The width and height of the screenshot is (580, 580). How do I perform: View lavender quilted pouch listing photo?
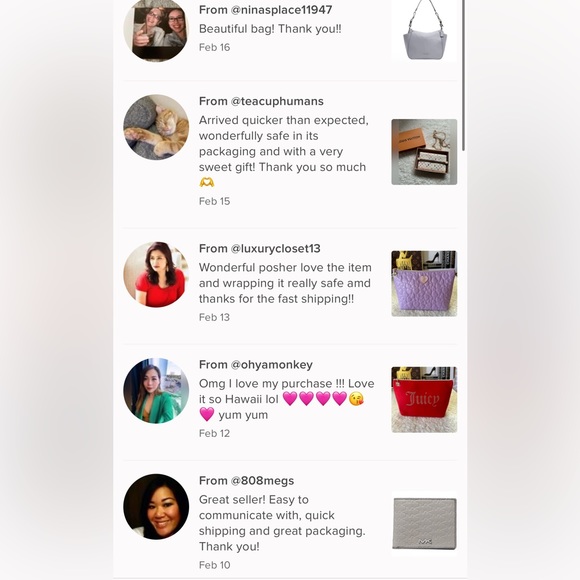tap(424, 283)
